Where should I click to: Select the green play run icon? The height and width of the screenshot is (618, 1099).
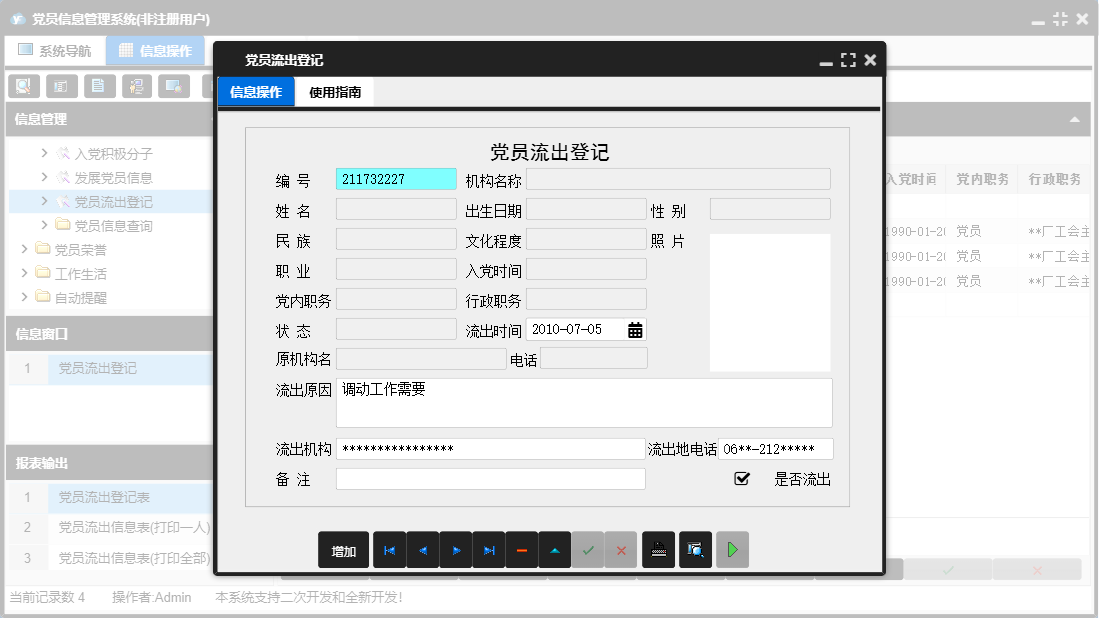pos(732,549)
